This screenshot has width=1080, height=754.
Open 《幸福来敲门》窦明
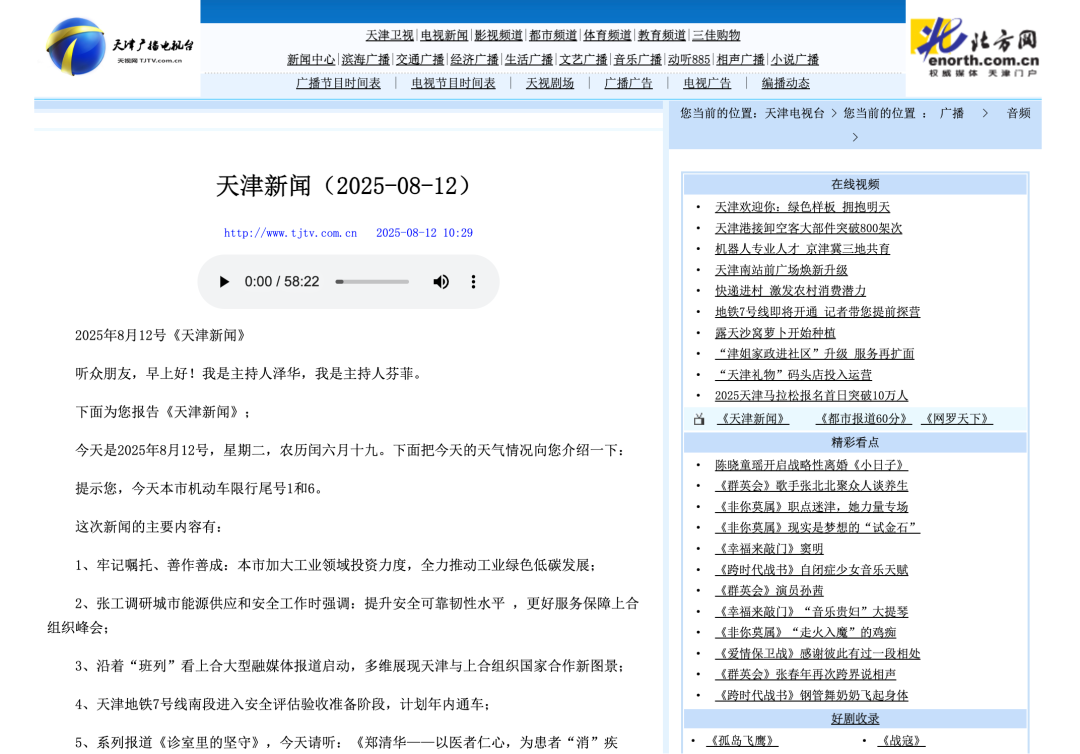(769, 549)
